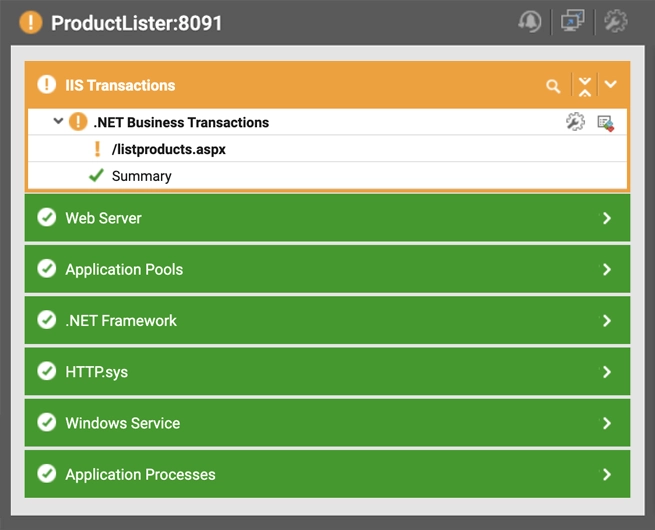This screenshot has width=655, height=530.
Task: Click the alarm bell history icon
Action: pos(530,21)
